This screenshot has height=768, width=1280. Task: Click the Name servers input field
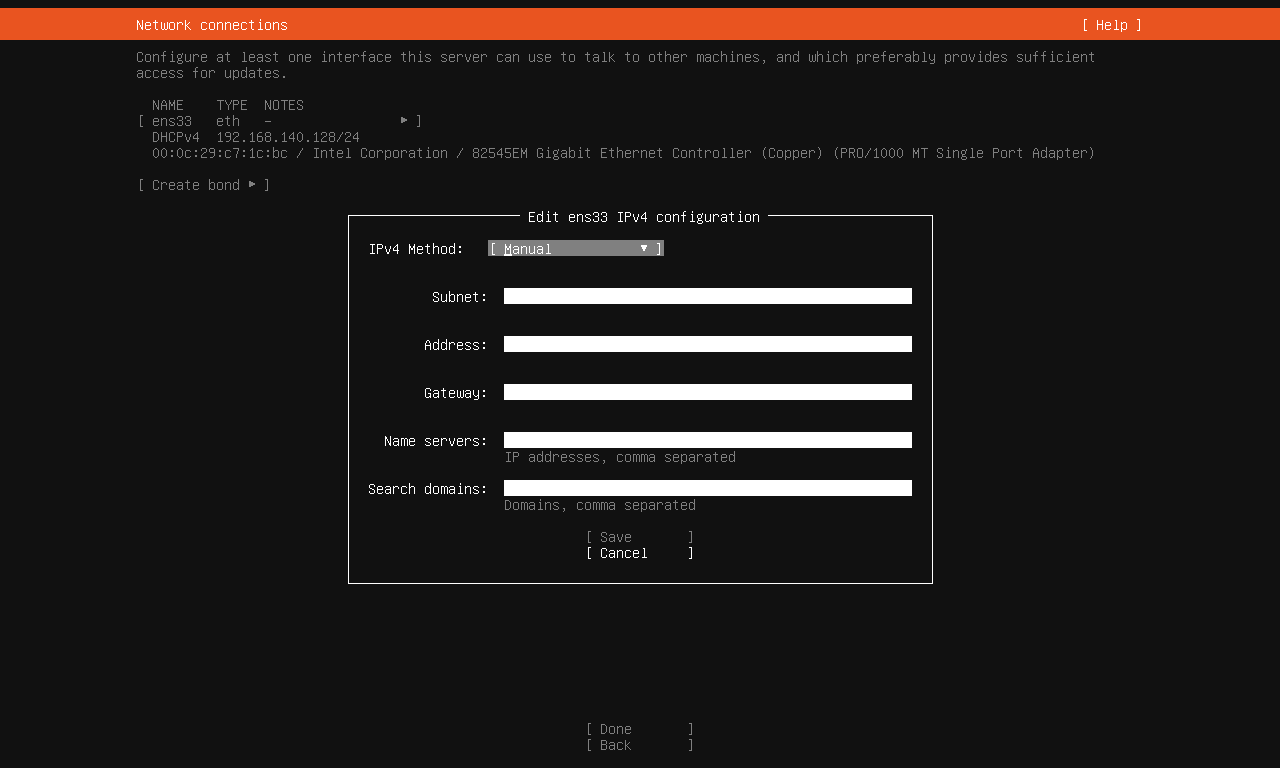click(707, 439)
